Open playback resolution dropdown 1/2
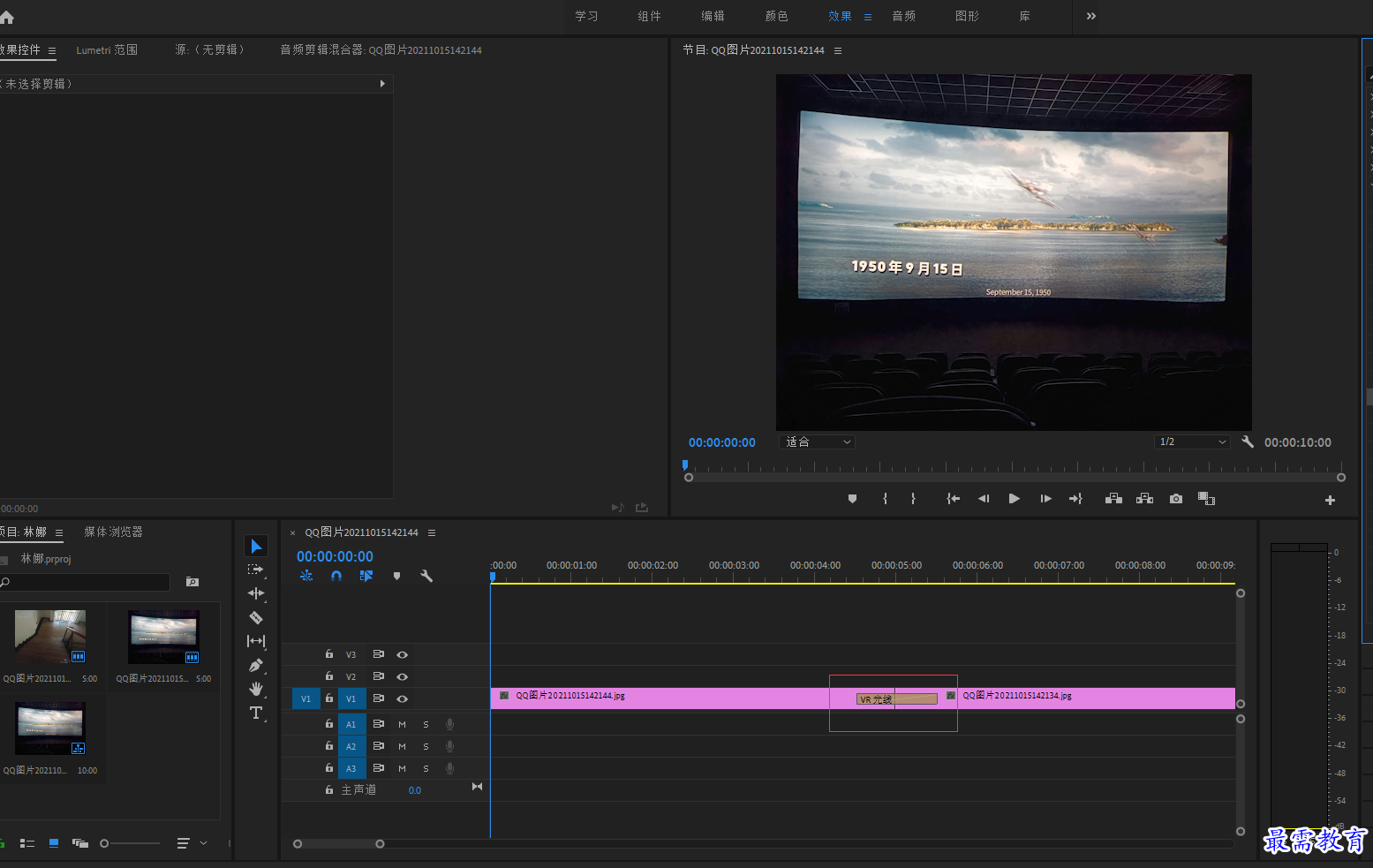 point(1192,442)
